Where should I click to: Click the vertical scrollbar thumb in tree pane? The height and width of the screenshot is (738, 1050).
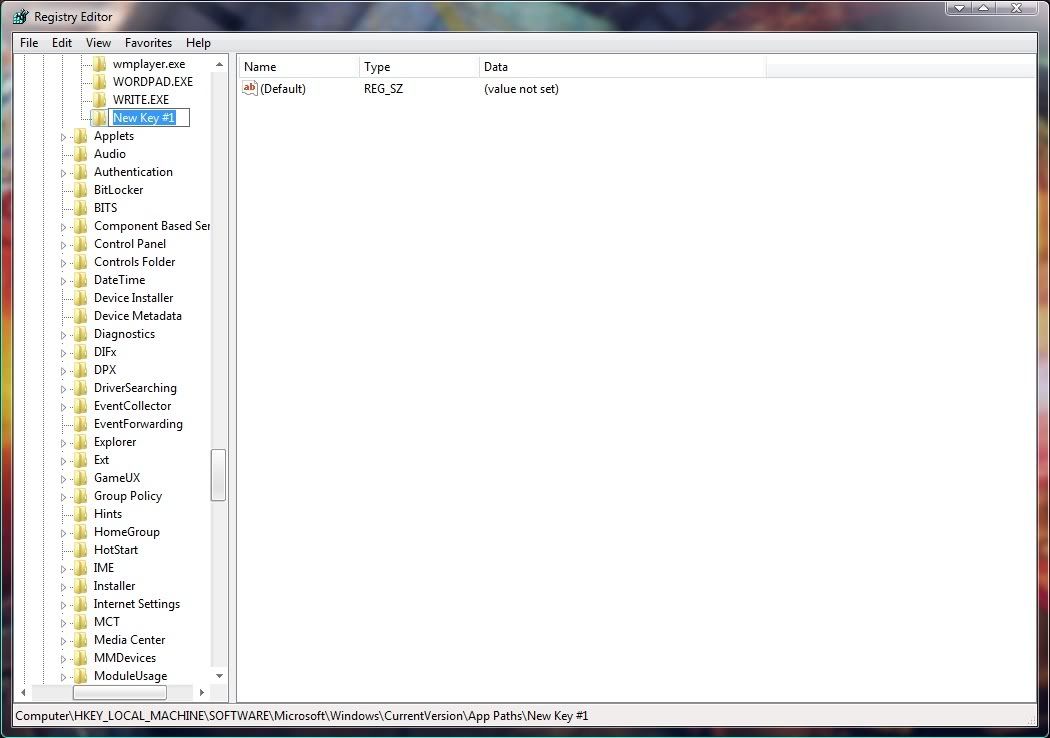pyautogui.click(x=218, y=475)
